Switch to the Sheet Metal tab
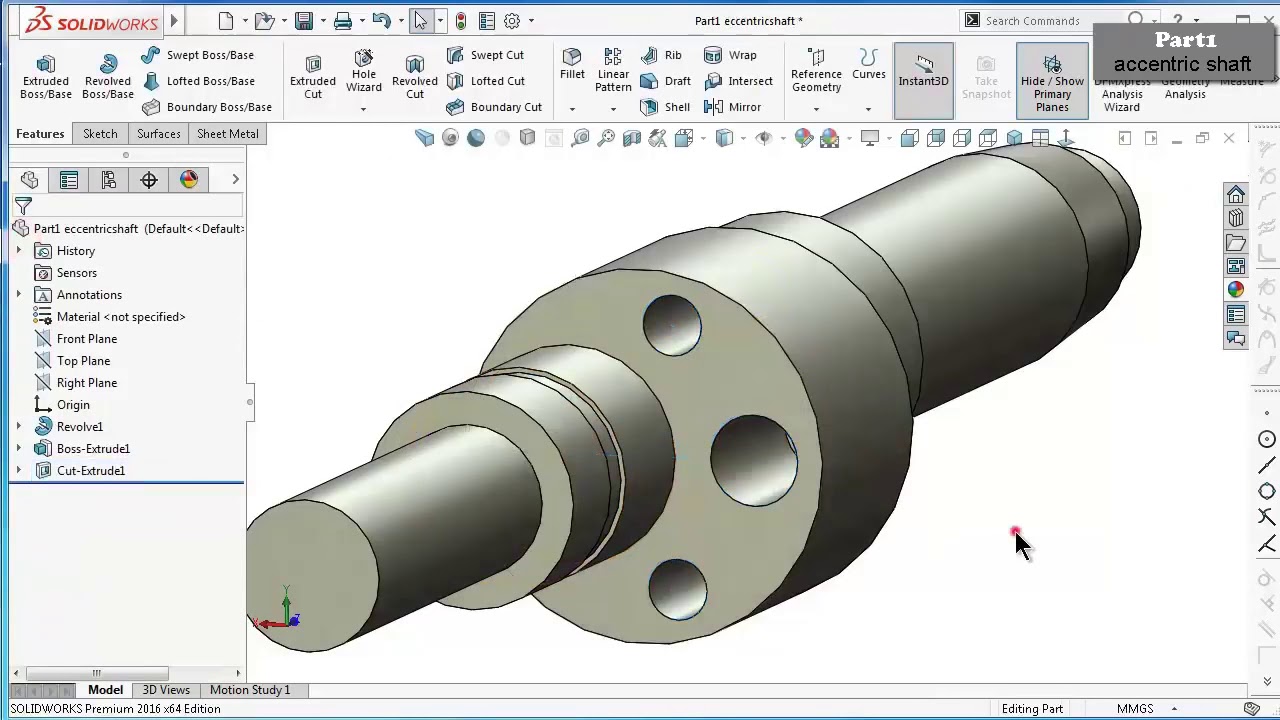The image size is (1280, 720). point(228,134)
